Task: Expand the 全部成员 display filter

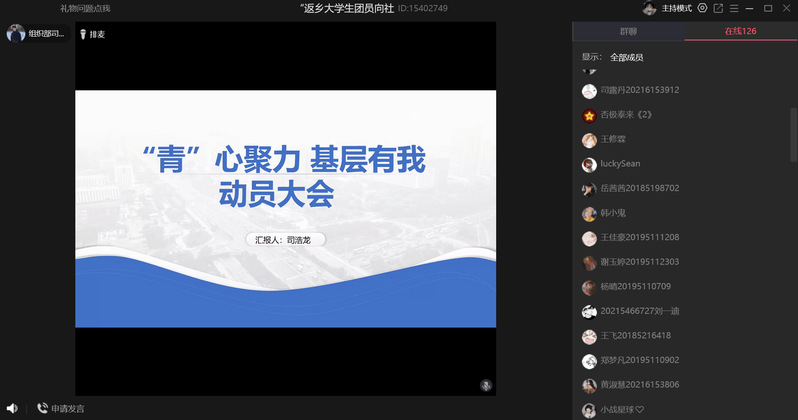Action: [626, 57]
